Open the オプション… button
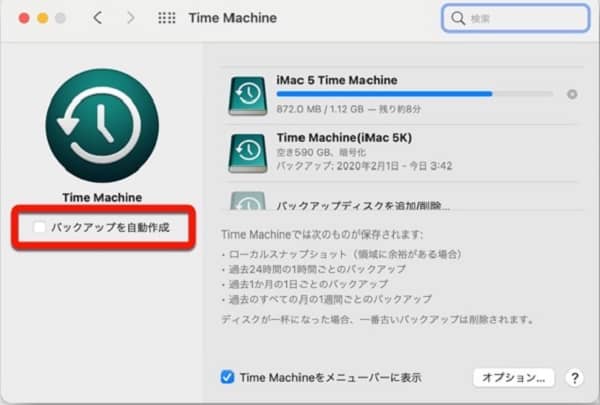Viewport: 600px width, 405px height. coord(514,378)
